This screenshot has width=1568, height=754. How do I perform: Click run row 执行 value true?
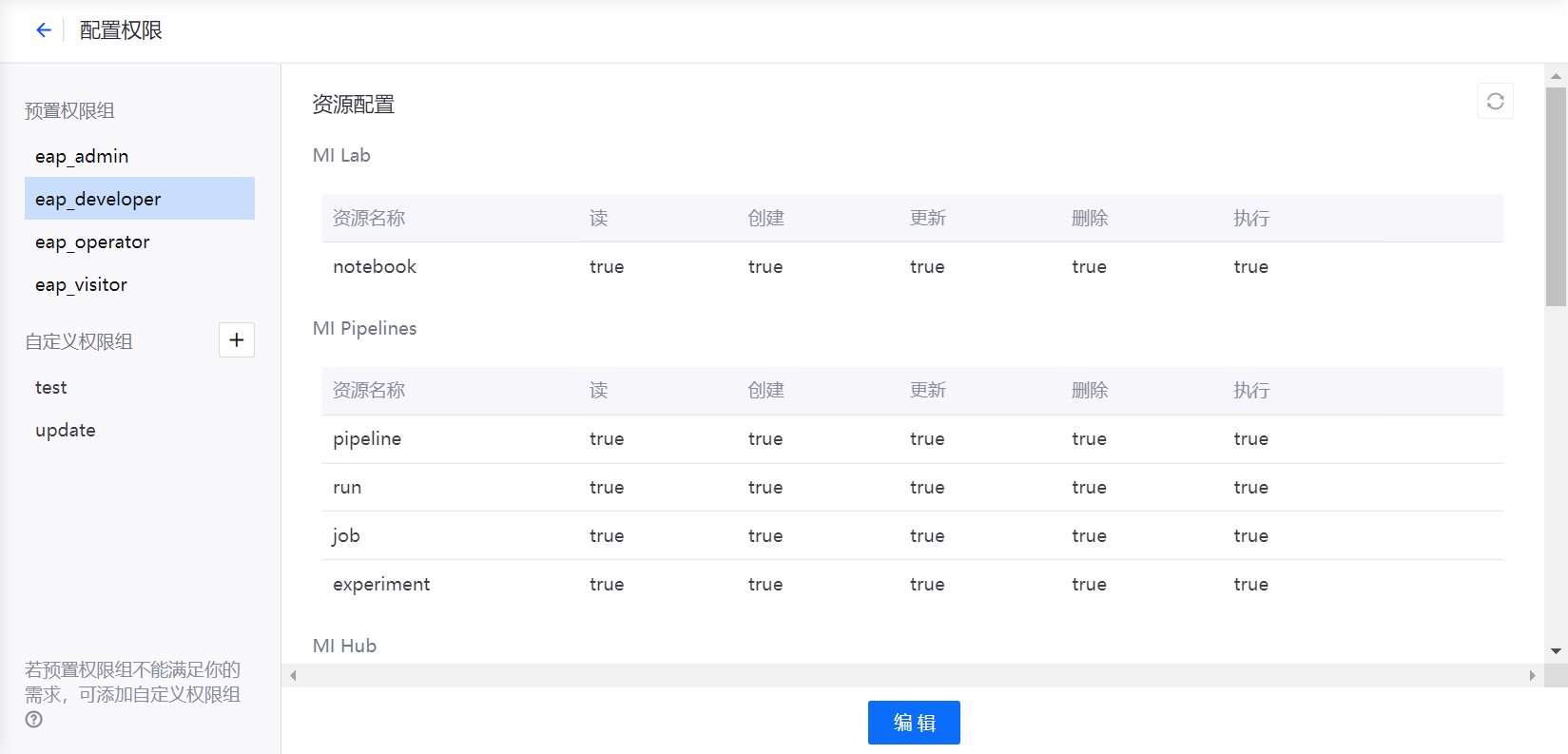pyautogui.click(x=1250, y=487)
